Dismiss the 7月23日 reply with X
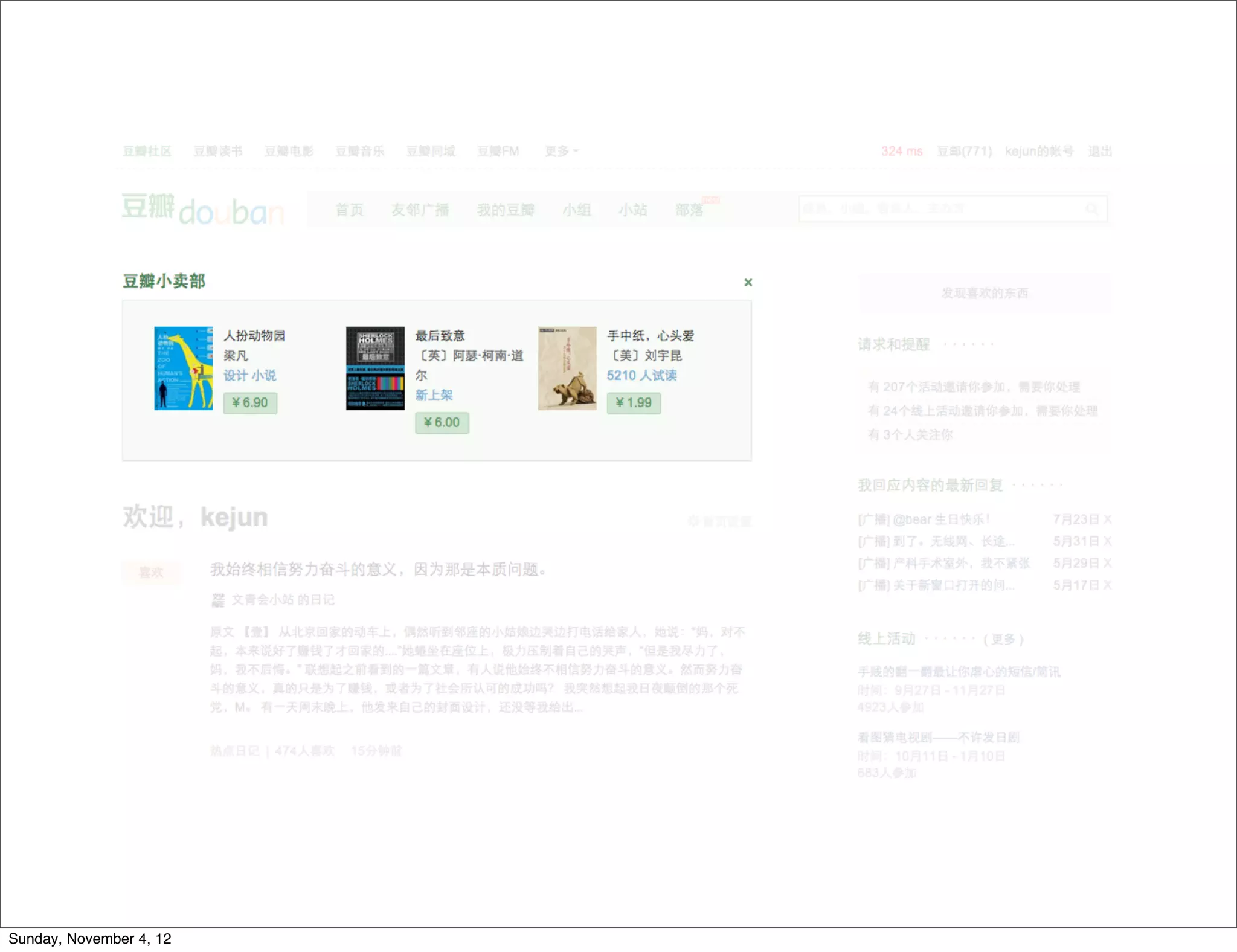 pos(1107,519)
